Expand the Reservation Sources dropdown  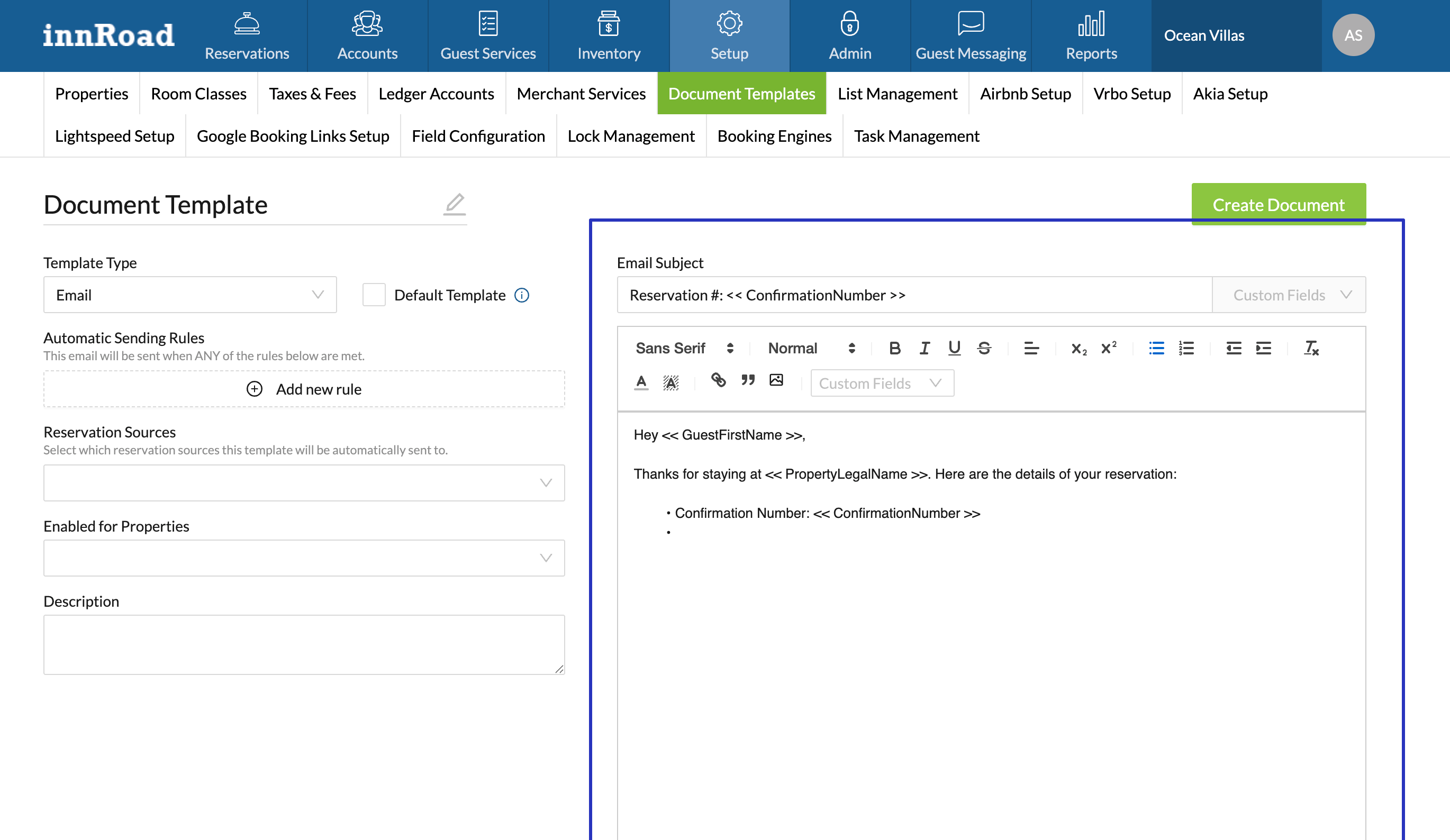304,483
